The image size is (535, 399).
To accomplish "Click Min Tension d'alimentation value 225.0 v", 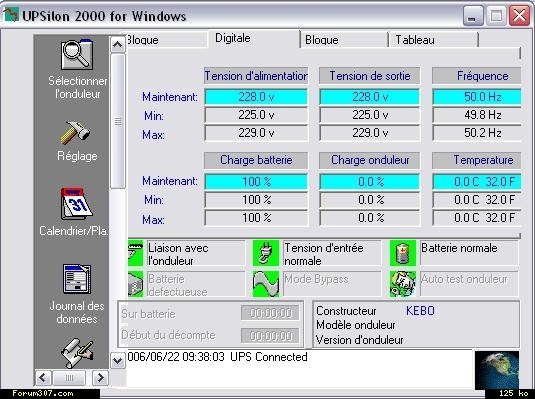I will pyautogui.click(x=256, y=115).
